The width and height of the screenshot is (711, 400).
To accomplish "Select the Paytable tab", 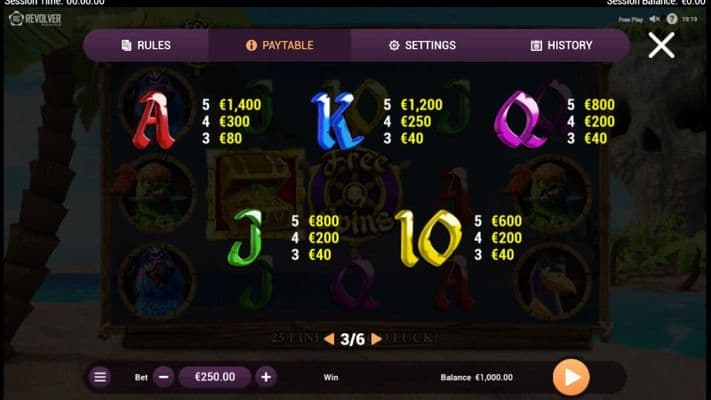I will [279, 45].
